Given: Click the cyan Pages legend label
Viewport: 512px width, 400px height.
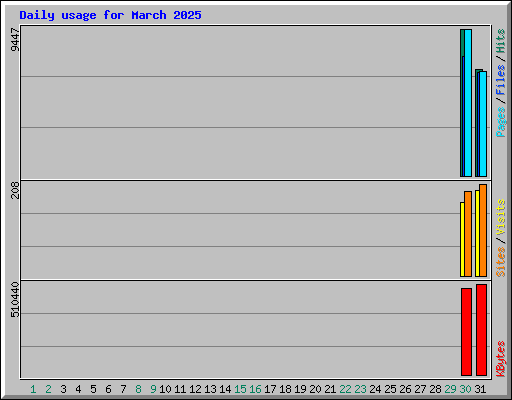Looking at the screenshot, I should 501,122.
